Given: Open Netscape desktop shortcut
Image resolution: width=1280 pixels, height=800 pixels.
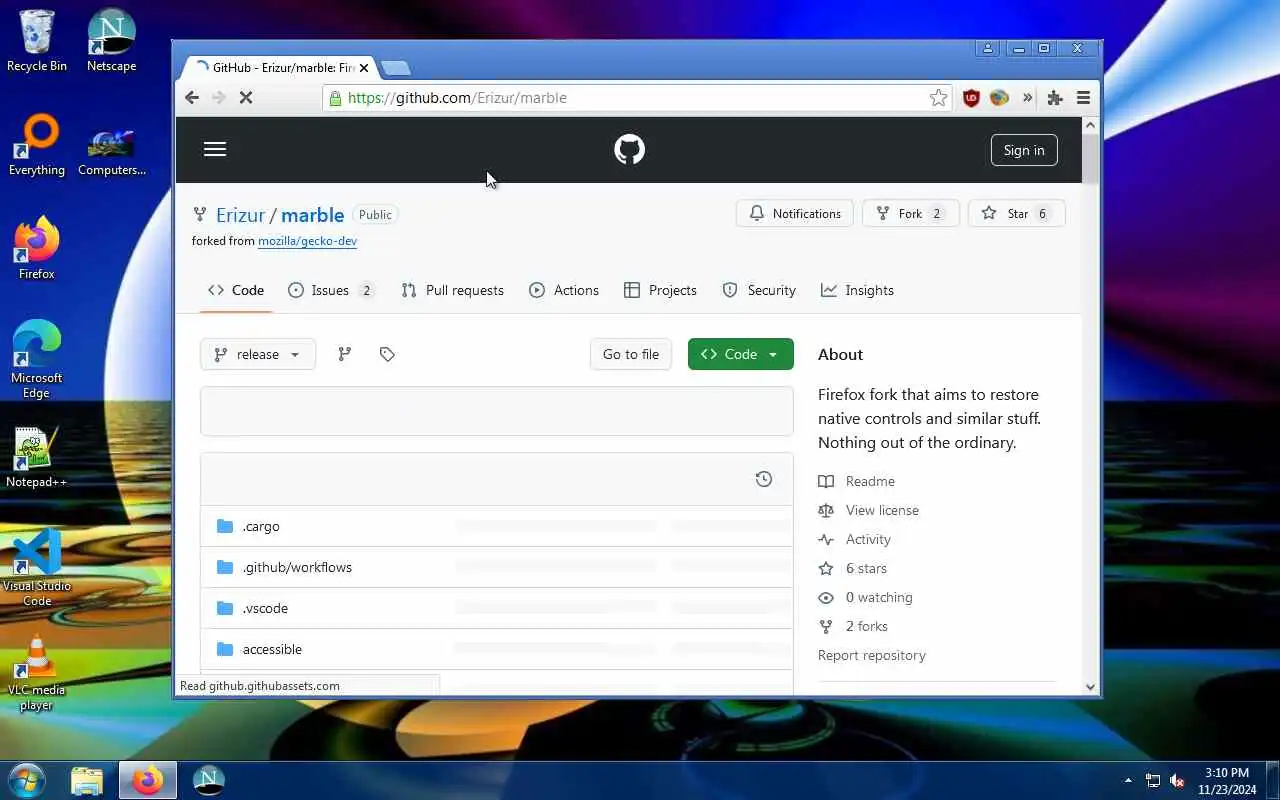Looking at the screenshot, I should (x=111, y=41).
